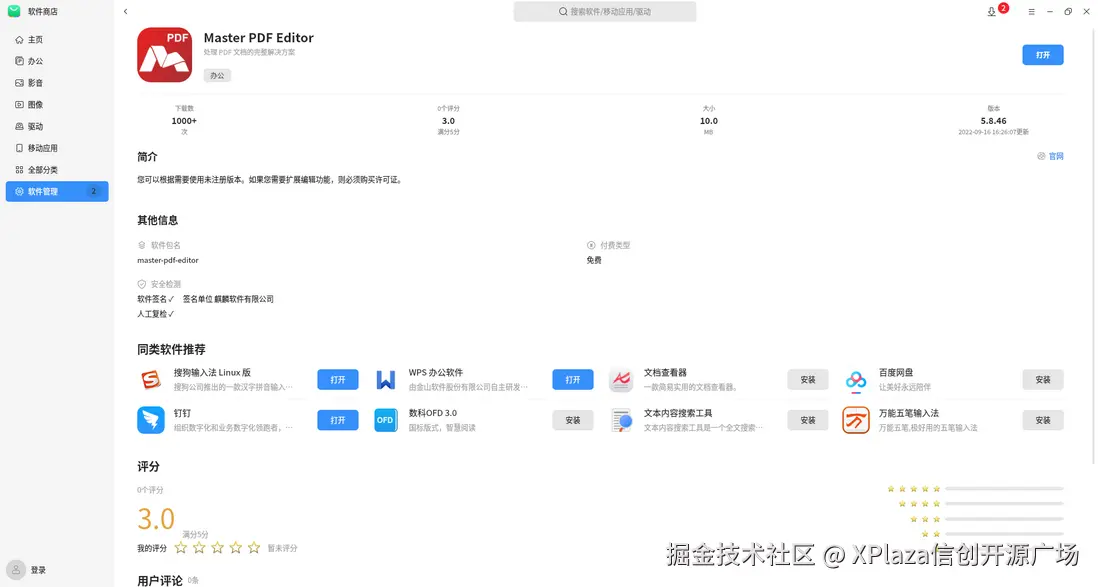The image size is (1098, 587).
Task: Open the 驱动 category in sidebar
Action: (x=57, y=127)
